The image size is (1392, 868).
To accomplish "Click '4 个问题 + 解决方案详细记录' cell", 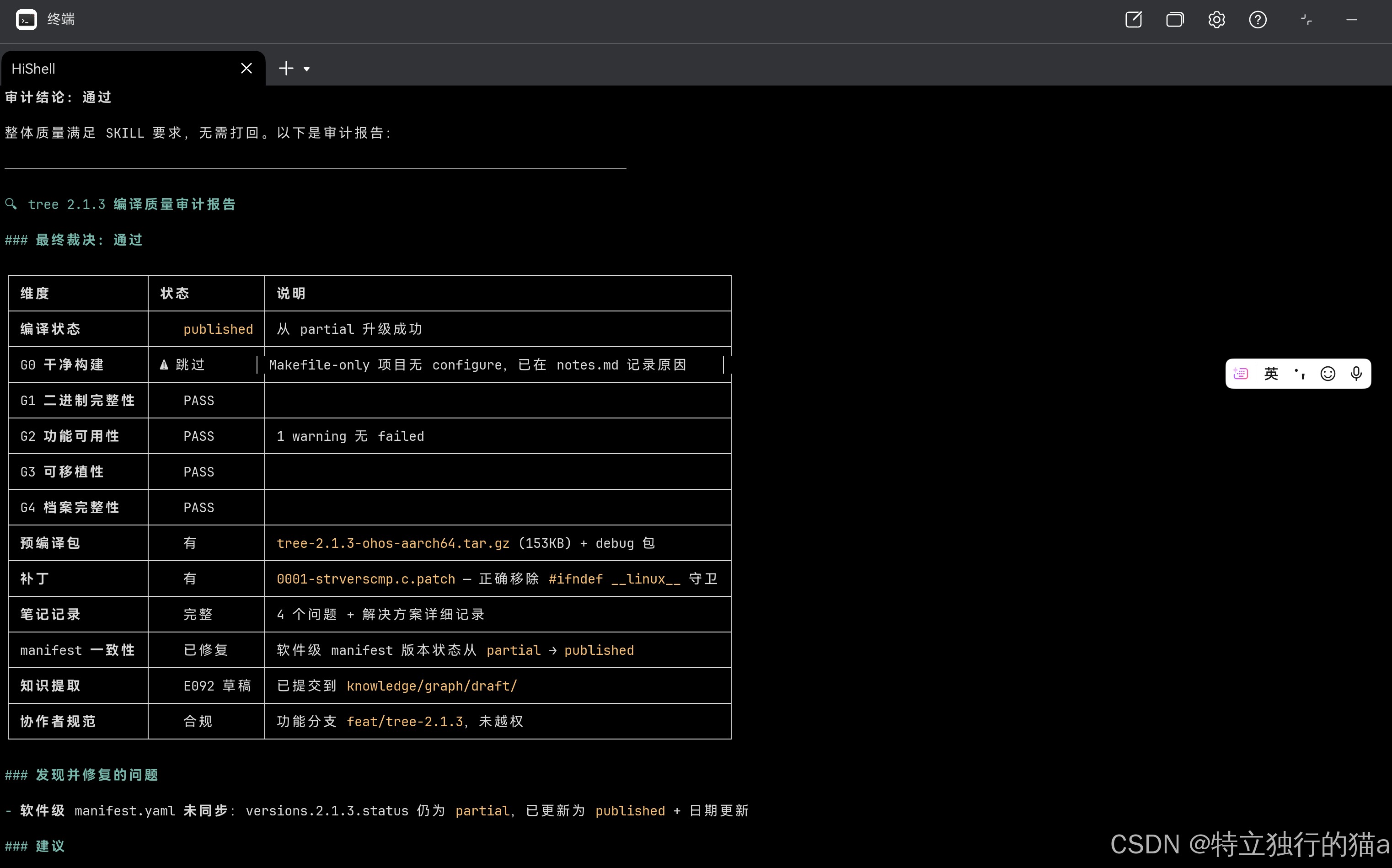I will pyautogui.click(x=380, y=614).
